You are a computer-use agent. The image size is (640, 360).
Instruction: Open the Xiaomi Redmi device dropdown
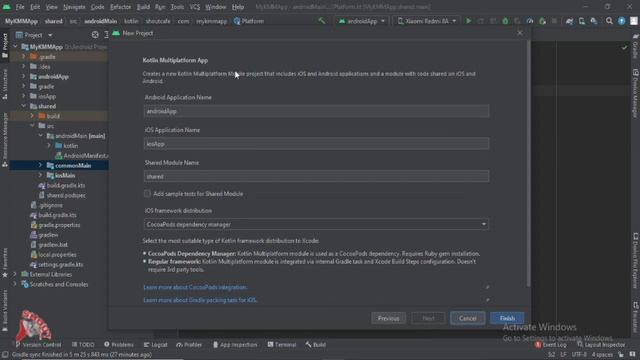(427, 21)
